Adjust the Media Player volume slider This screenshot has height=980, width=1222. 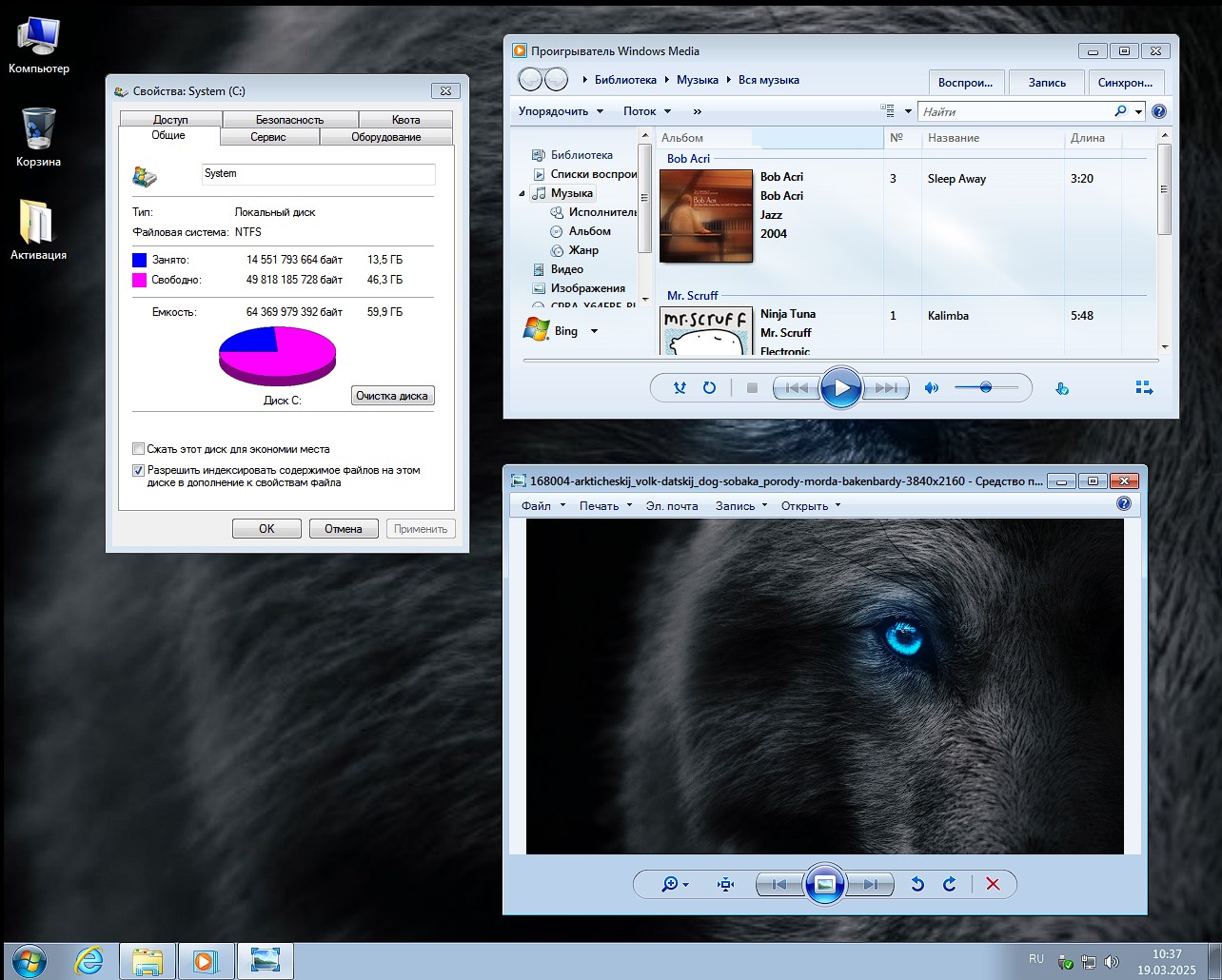pyautogui.click(x=986, y=387)
